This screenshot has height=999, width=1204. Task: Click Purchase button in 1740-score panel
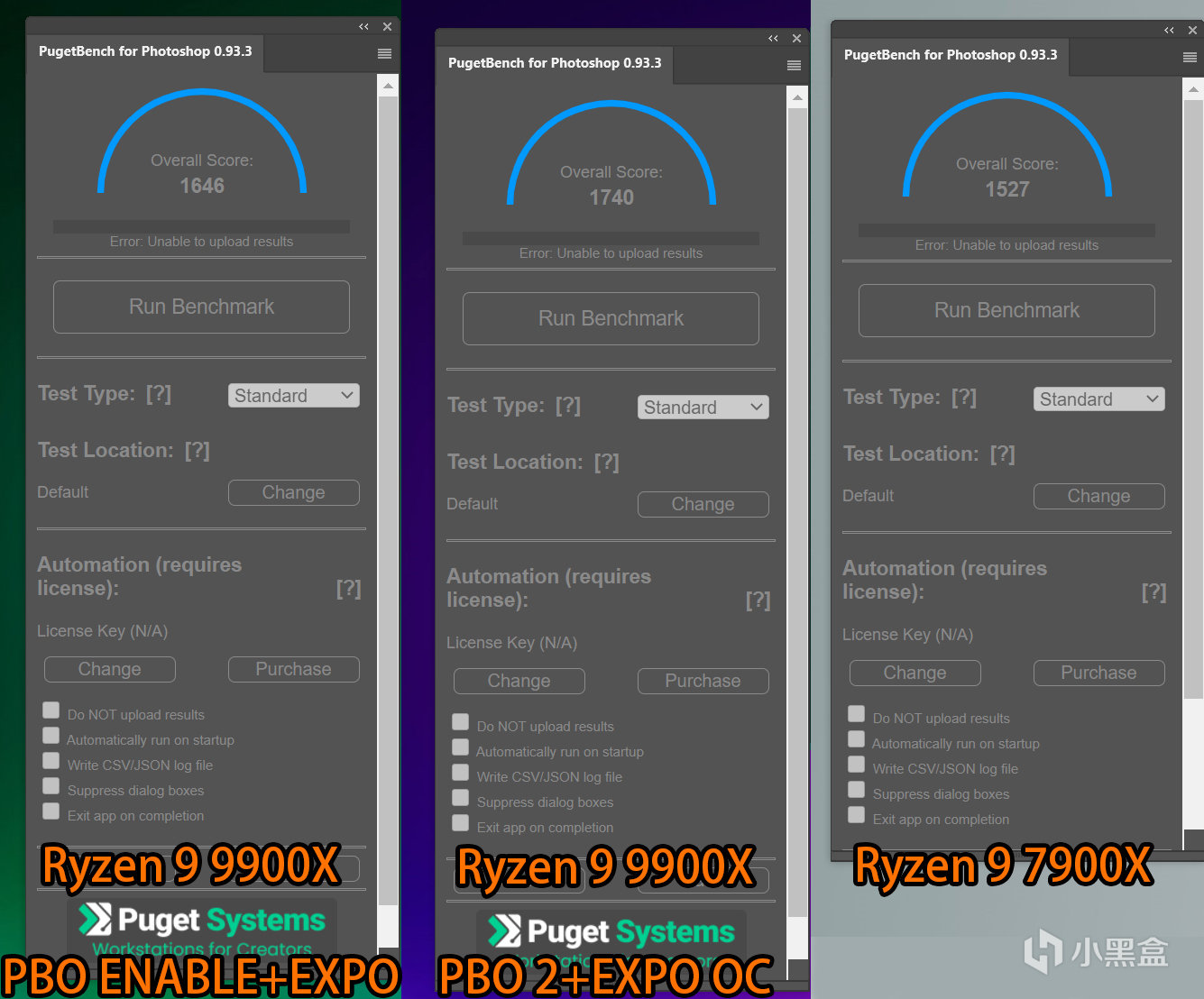click(703, 681)
